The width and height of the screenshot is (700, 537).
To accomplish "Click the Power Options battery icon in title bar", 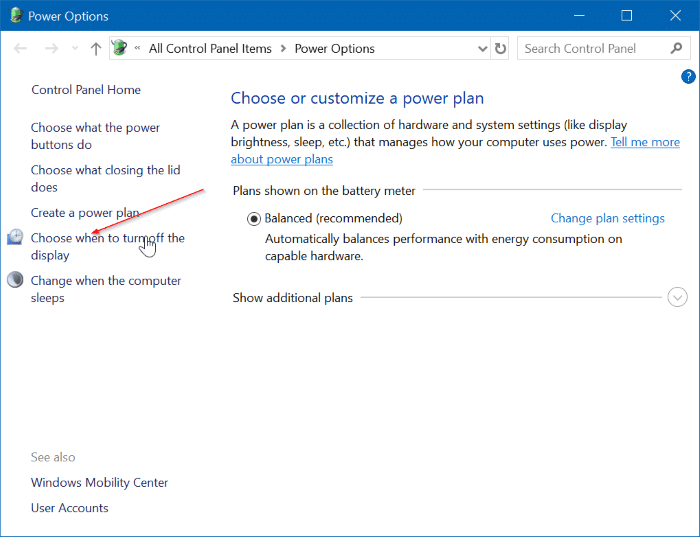I will click(x=16, y=16).
